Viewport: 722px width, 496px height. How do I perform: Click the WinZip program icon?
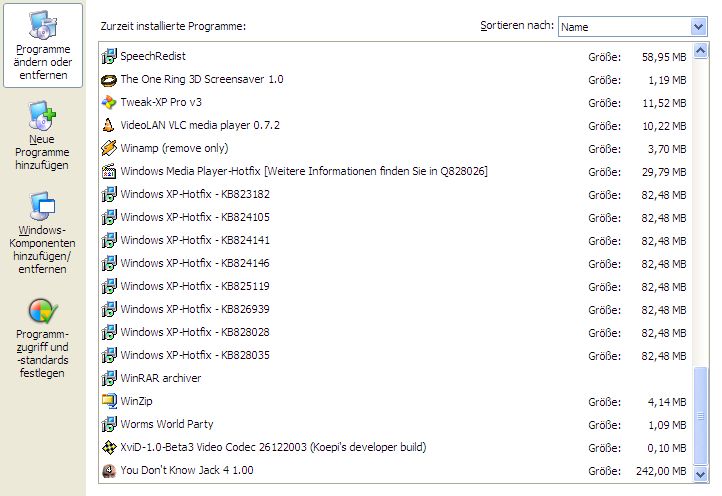tap(109, 402)
